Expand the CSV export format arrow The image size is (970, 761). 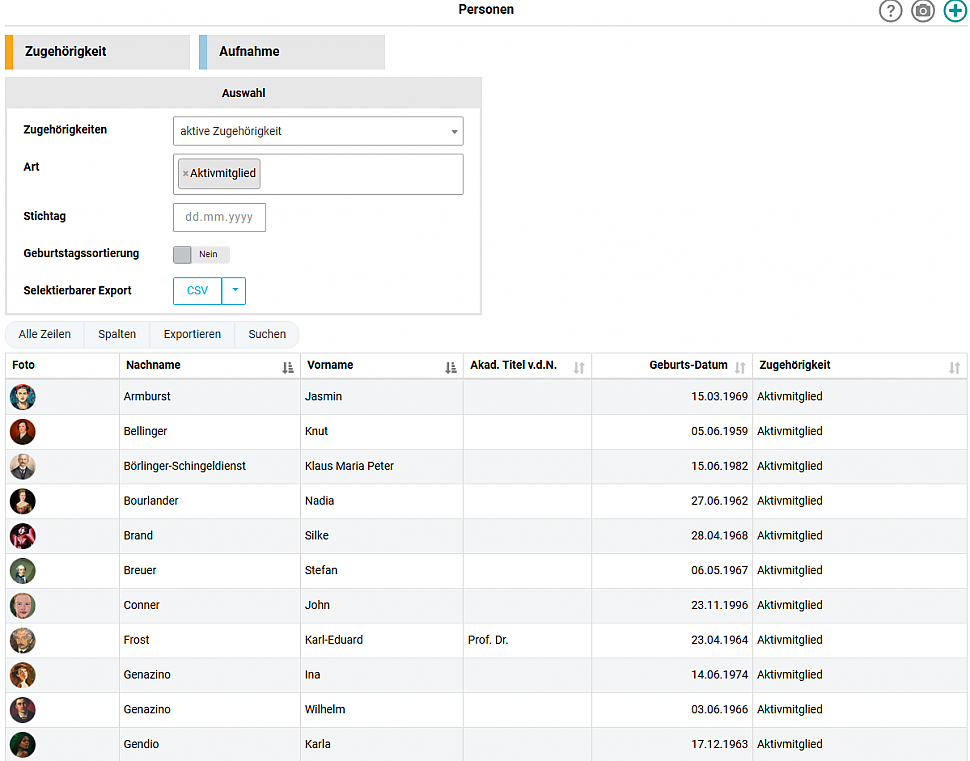[x=234, y=291]
